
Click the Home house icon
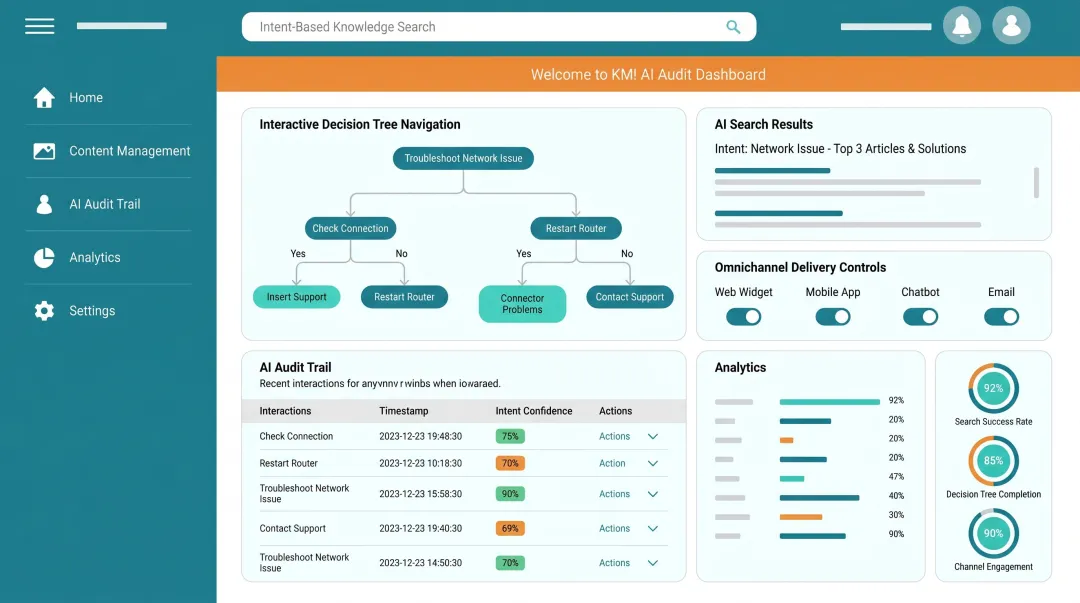pos(44,98)
